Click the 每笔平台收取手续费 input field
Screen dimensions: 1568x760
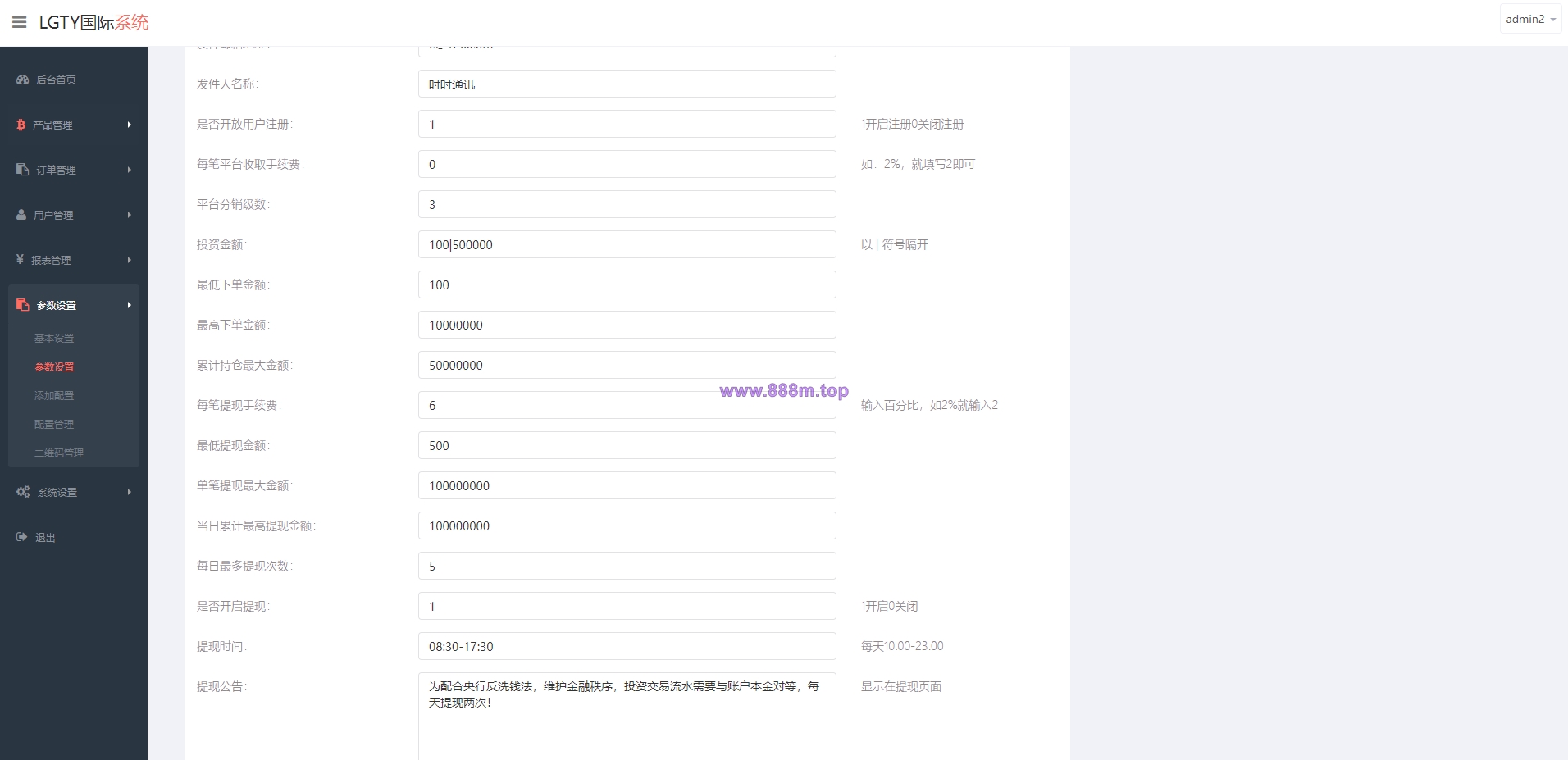point(627,164)
